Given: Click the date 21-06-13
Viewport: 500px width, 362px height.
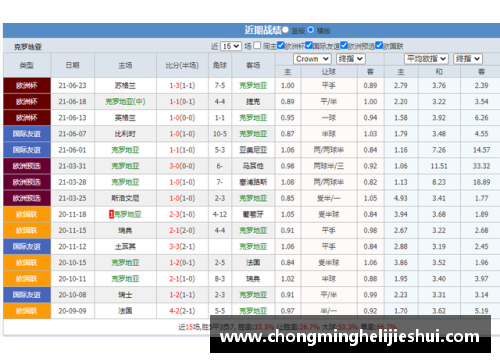Looking at the screenshot, I should [x=72, y=118].
